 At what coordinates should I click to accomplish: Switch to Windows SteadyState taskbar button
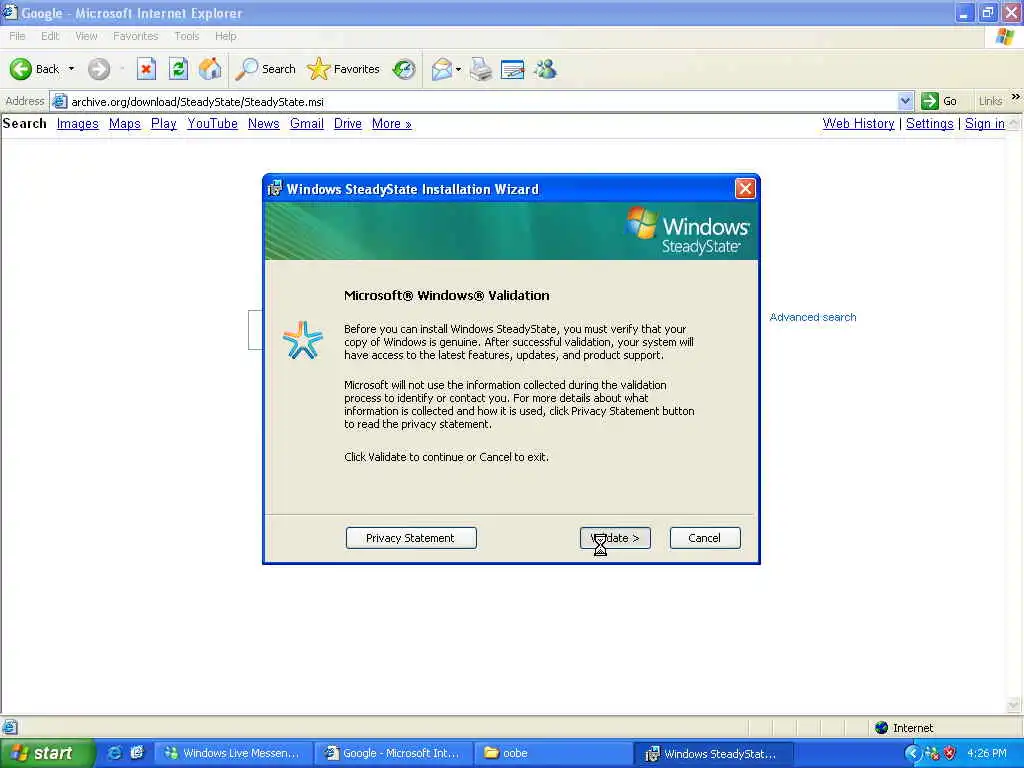click(x=713, y=754)
